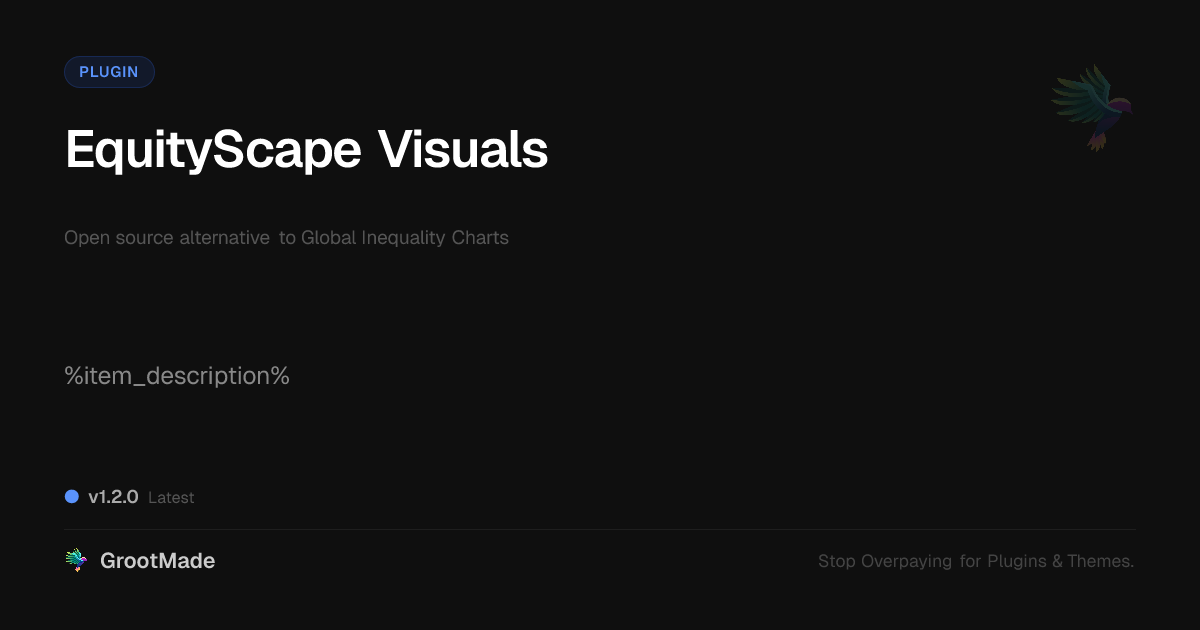Click the "Latest" release label

(171, 498)
